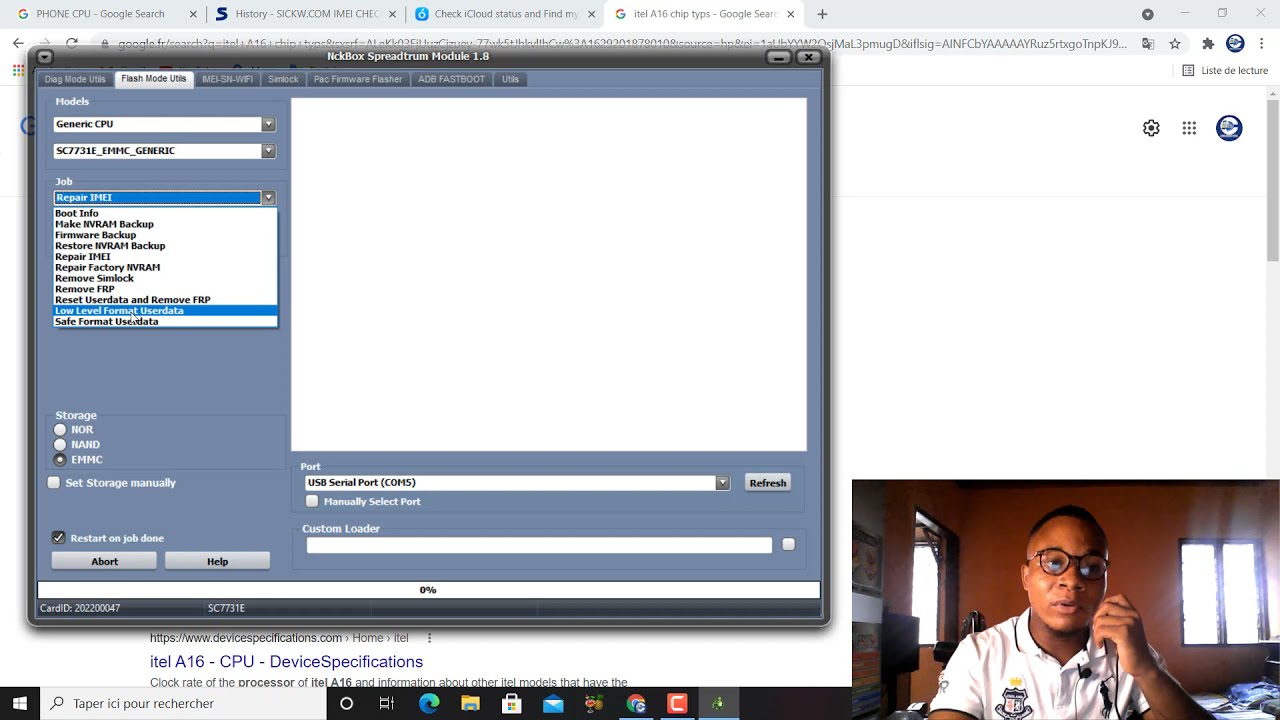This screenshot has height=720, width=1280.
Task: Switch to Diag Mode Utils tab
Action: [x=75, y=79]
